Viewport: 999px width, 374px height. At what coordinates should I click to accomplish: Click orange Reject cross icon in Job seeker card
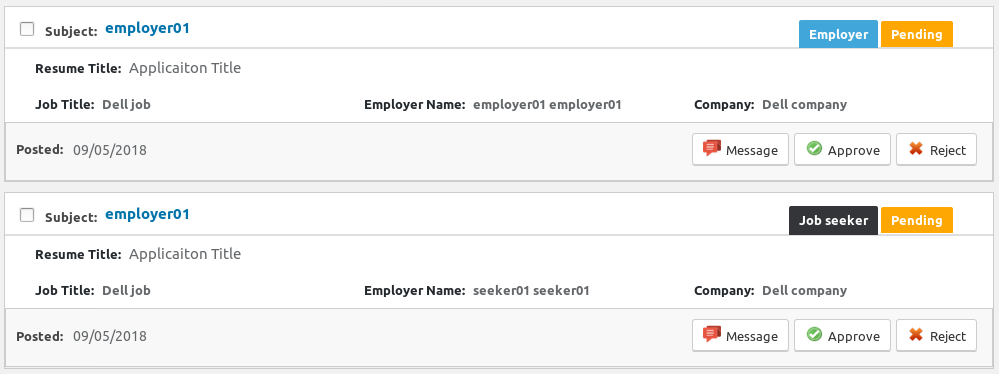tap(916, 334)
